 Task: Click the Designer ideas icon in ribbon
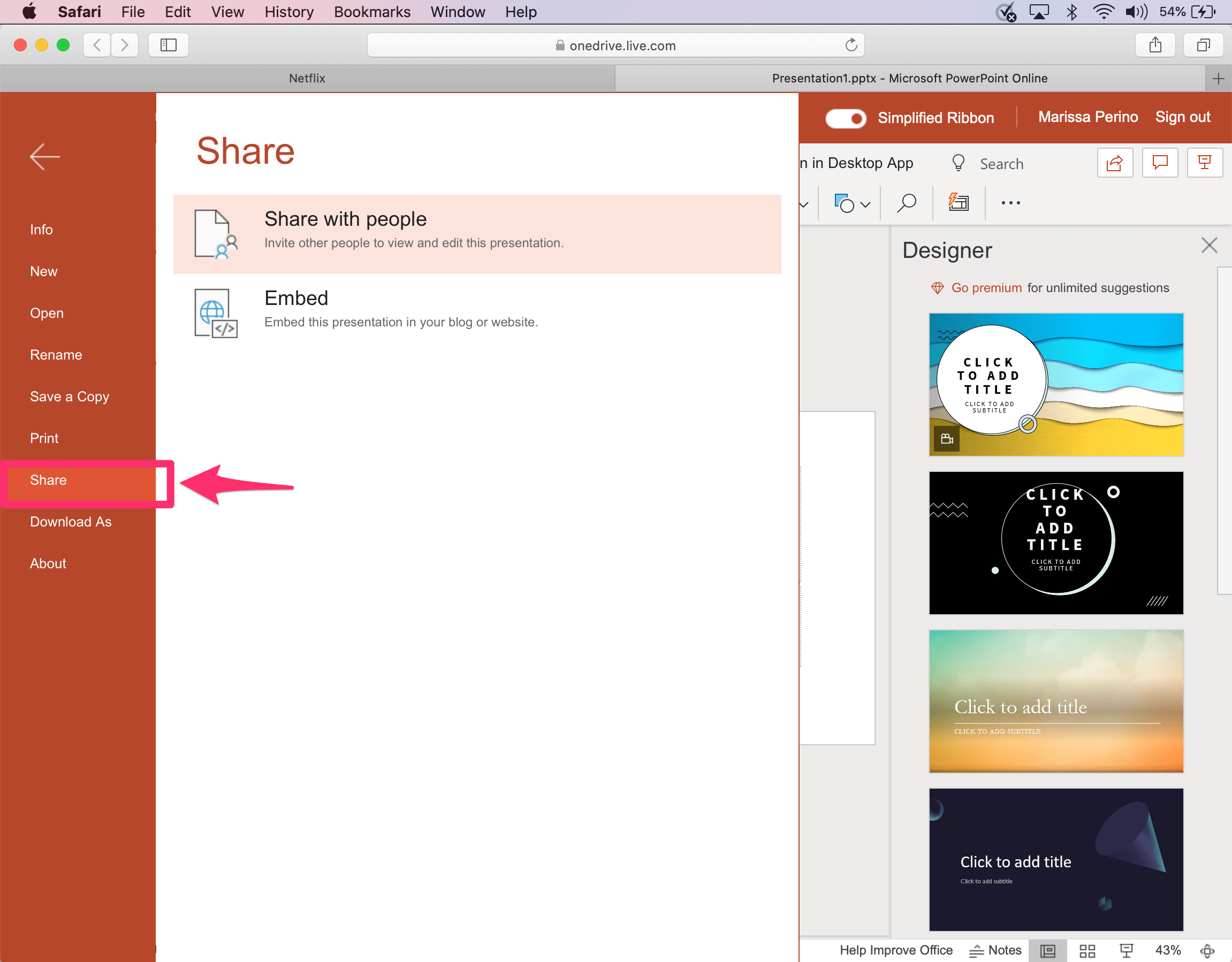[959, 202]
